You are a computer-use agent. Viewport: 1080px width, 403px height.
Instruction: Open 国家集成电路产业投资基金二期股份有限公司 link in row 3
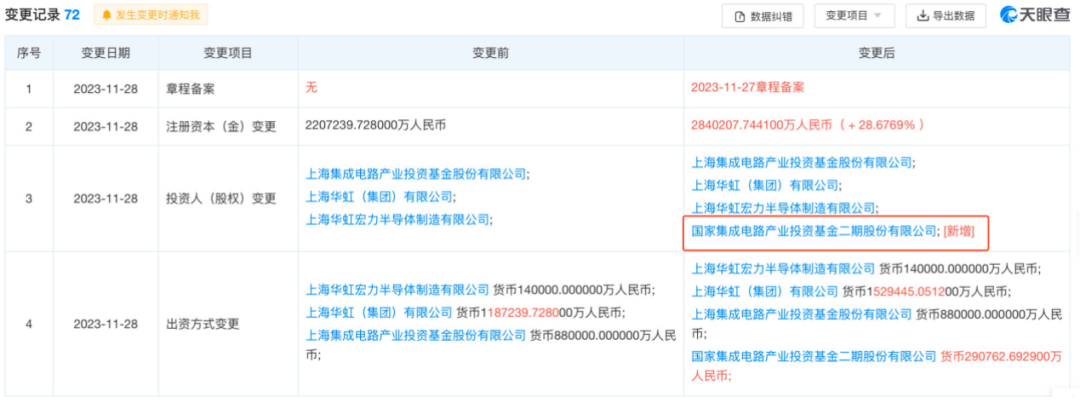pyautogui.click(x=815, y=231)
